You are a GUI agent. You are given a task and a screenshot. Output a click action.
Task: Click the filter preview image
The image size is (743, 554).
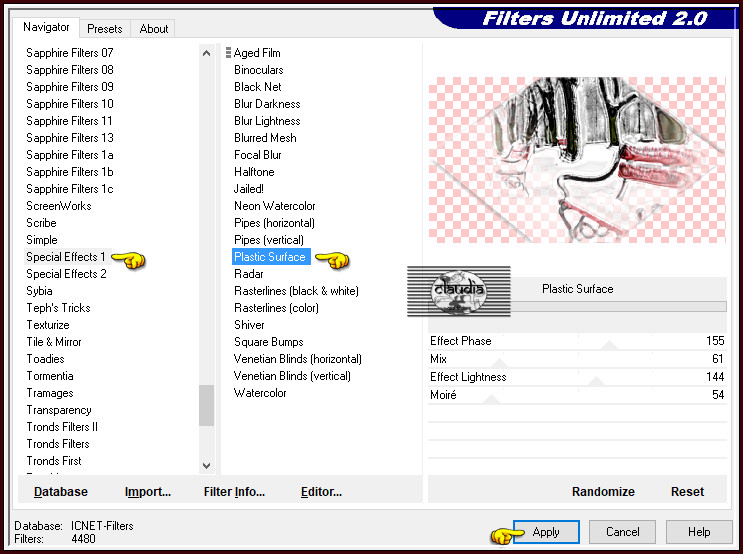click(x=577, y=160)
